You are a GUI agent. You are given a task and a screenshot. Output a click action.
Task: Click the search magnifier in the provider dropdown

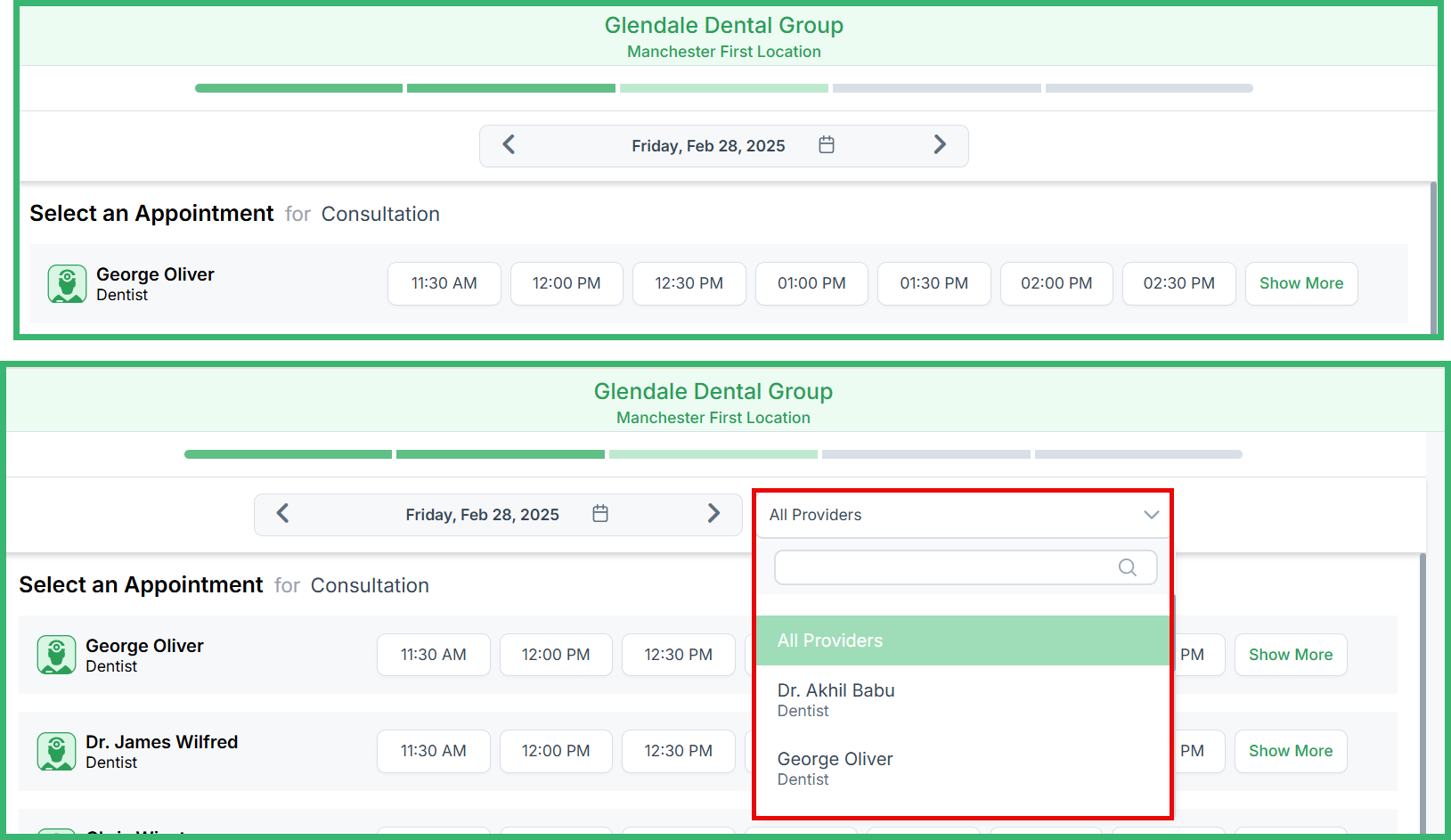click(x=1126, y=567)
